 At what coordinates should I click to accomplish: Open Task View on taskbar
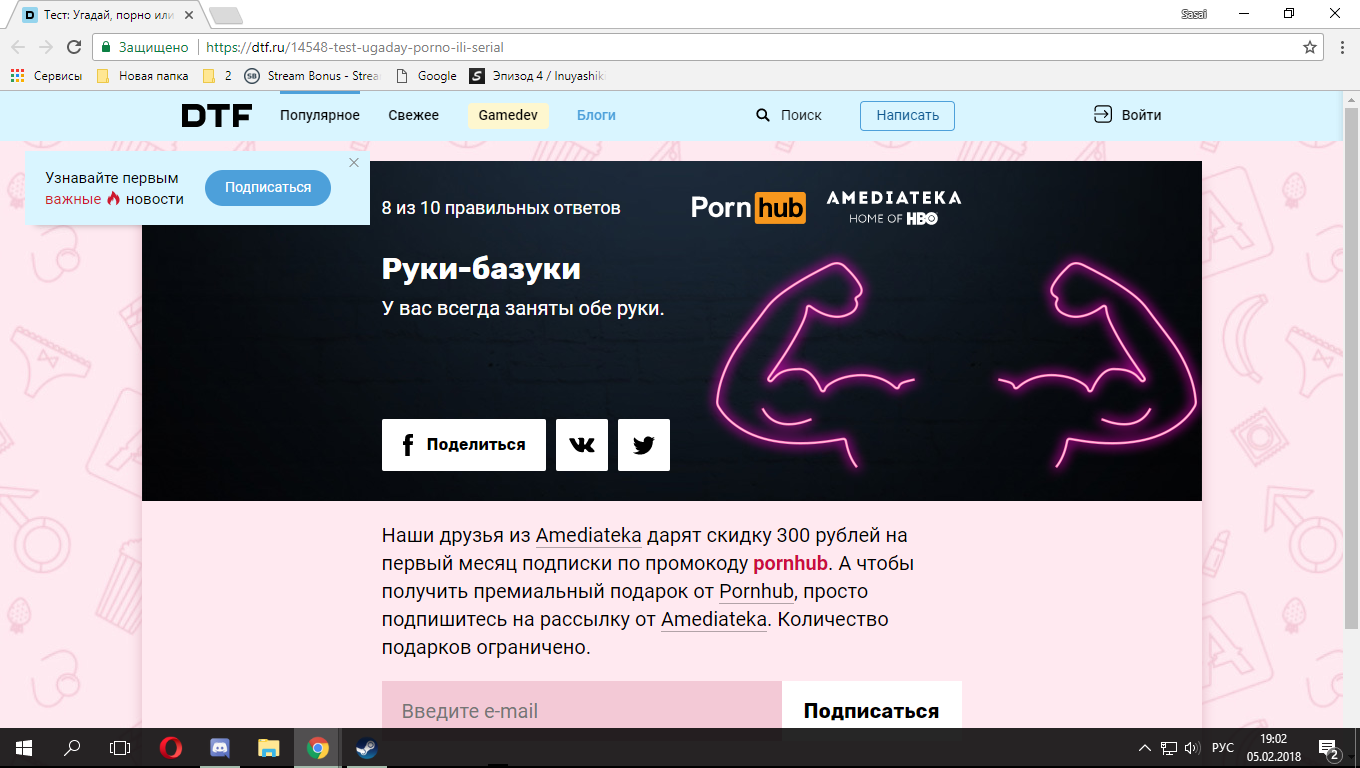click(x=120, y=747)
